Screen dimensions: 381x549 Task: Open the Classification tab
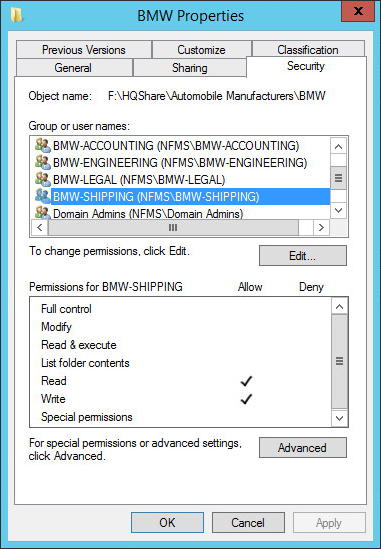tap(308, 50)
